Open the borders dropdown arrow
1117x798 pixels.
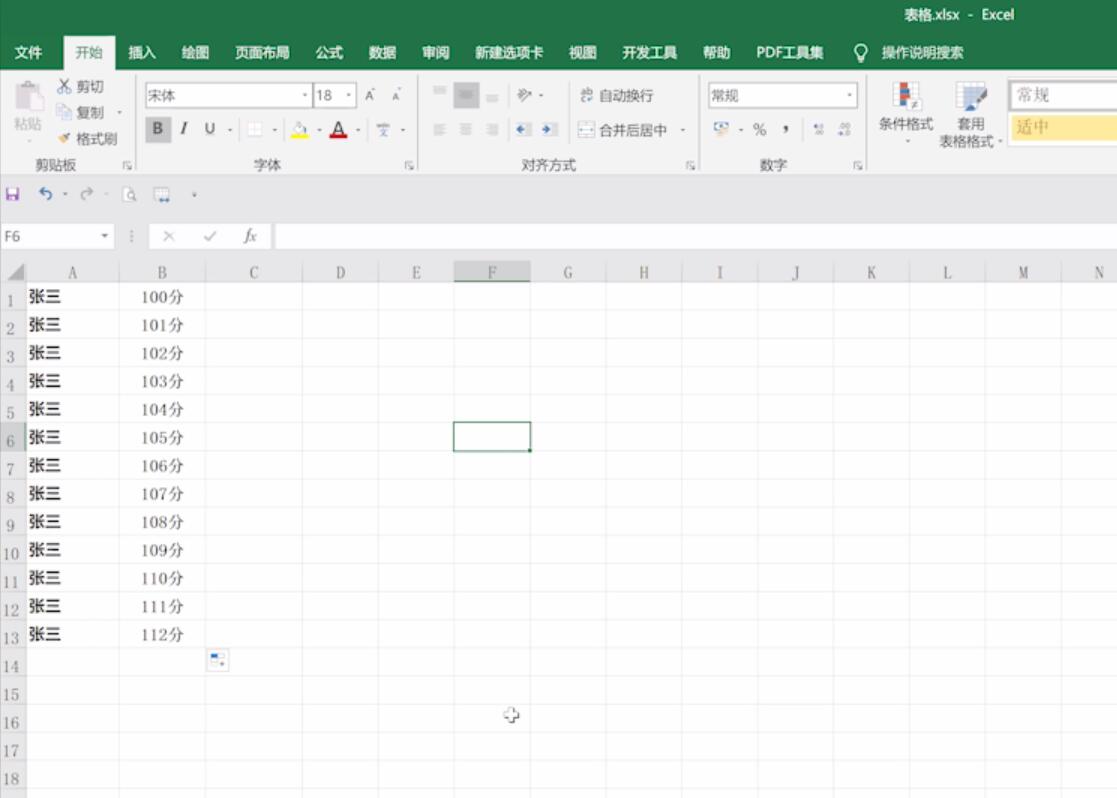coord(274,130)
